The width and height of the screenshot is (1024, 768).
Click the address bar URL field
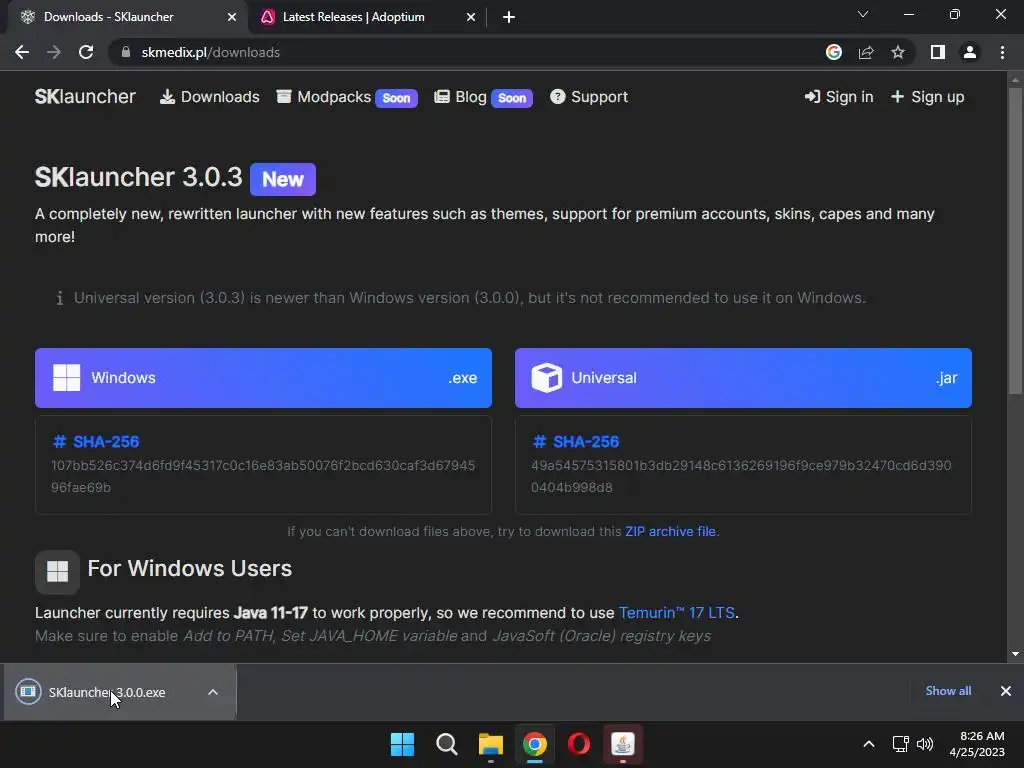pos(470,52)
